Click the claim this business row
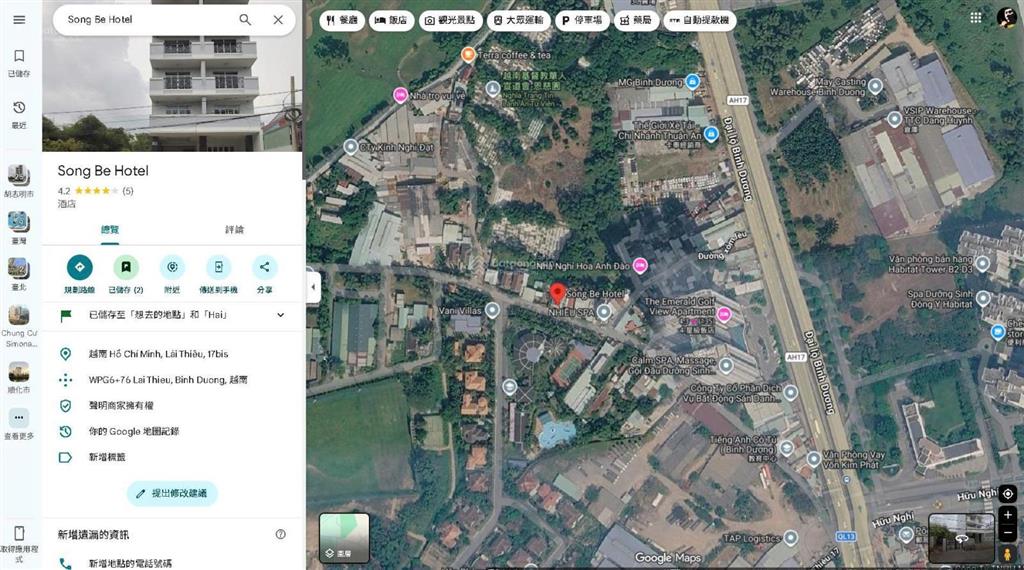The width and height of the screenshot is (1024, 570). tap(173, 405)
